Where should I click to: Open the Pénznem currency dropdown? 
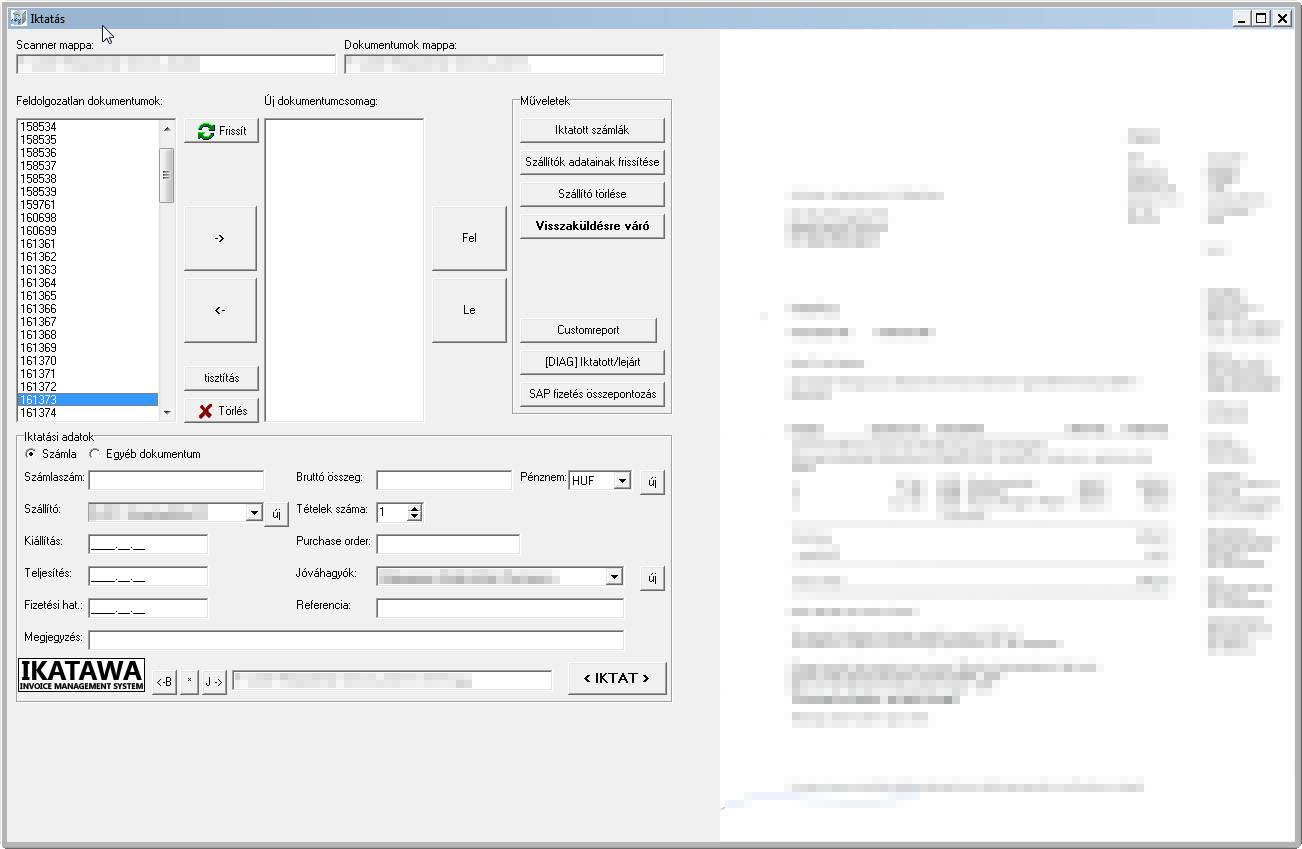[x=622, y=481]
